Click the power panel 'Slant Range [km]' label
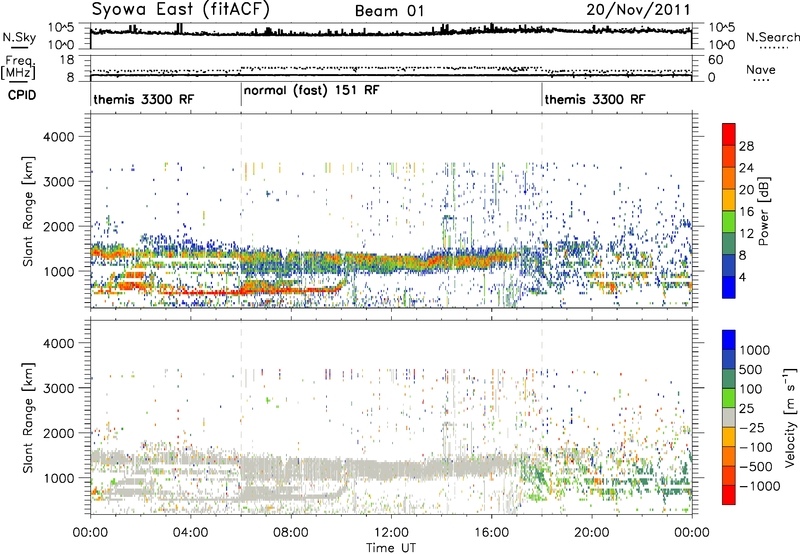 tap(28, 211)
